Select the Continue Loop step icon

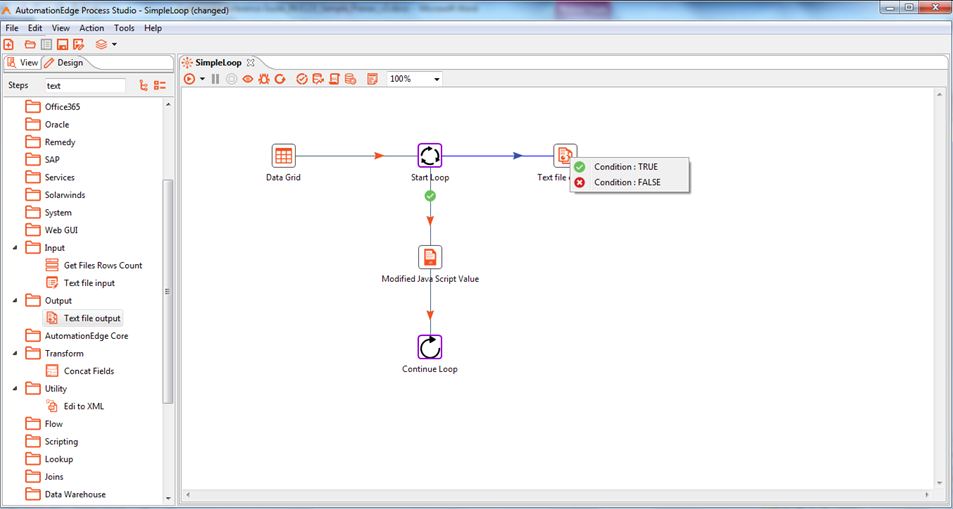(x=430, y=347)
